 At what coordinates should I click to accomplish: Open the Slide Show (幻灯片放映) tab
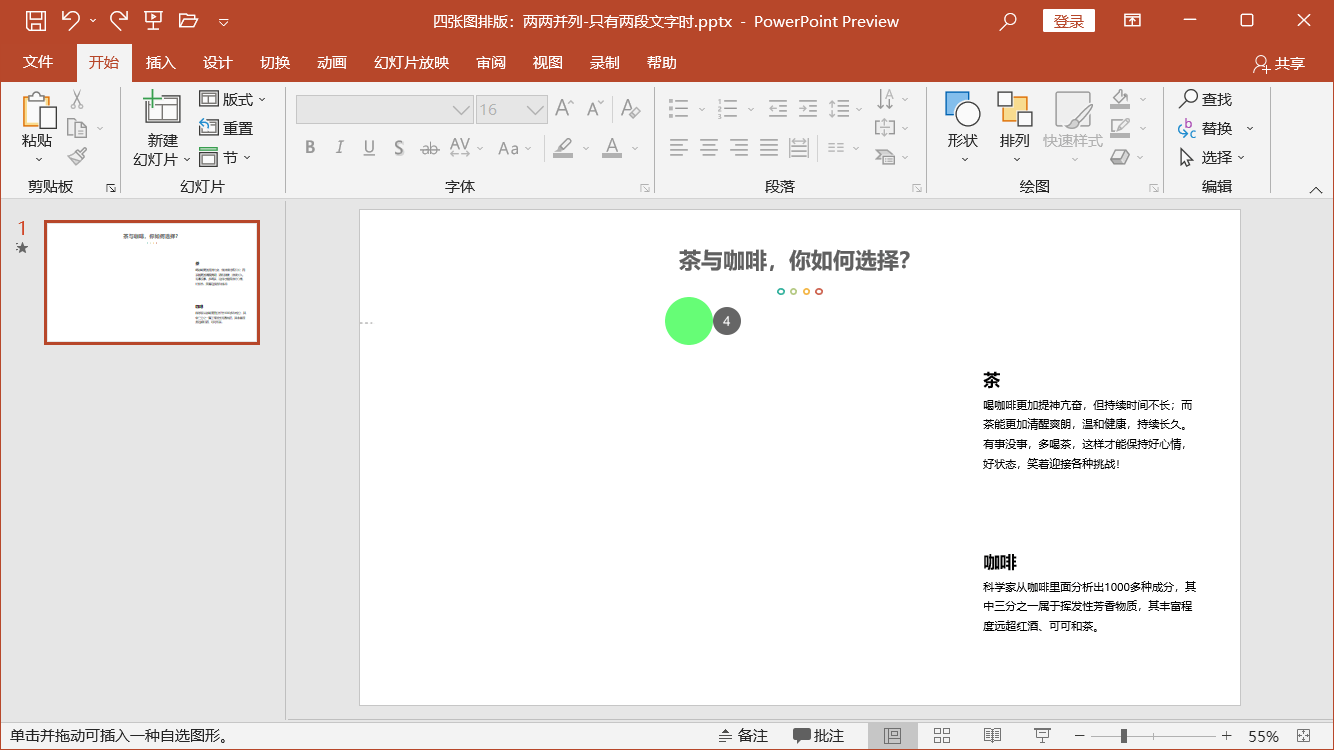click(411, 62)
